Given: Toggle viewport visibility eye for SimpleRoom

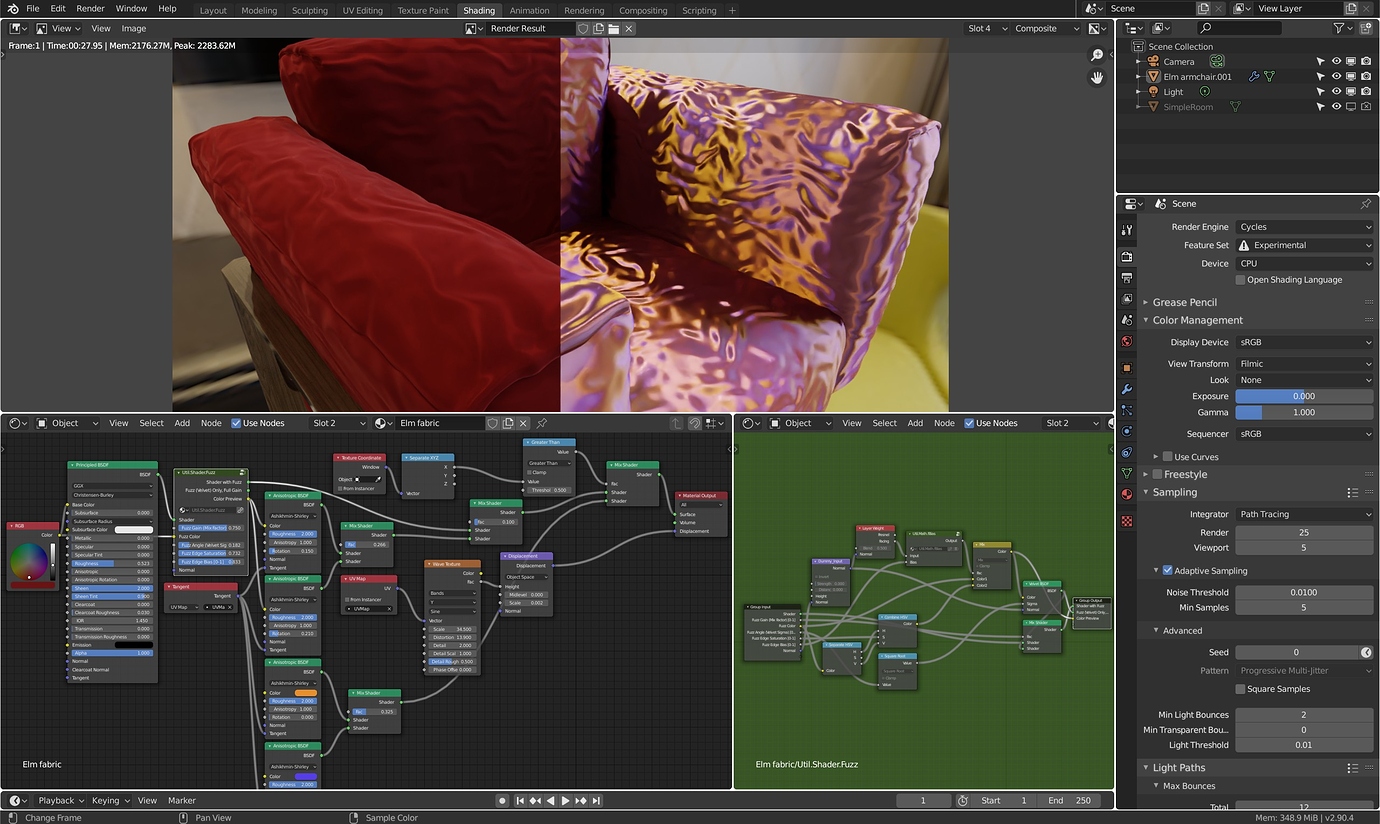Looking at the screenshot, I should point(1337,106).
